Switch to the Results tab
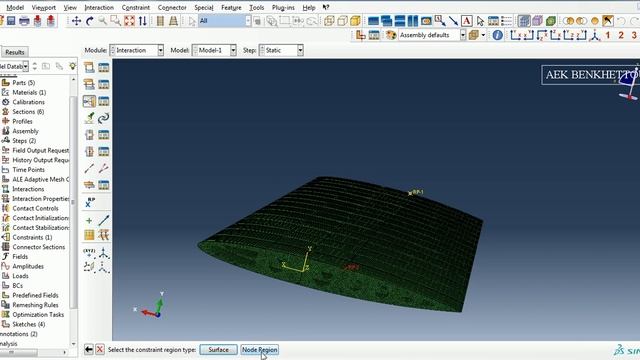Viewport: 640px width, 360px height. coord(15,52)
